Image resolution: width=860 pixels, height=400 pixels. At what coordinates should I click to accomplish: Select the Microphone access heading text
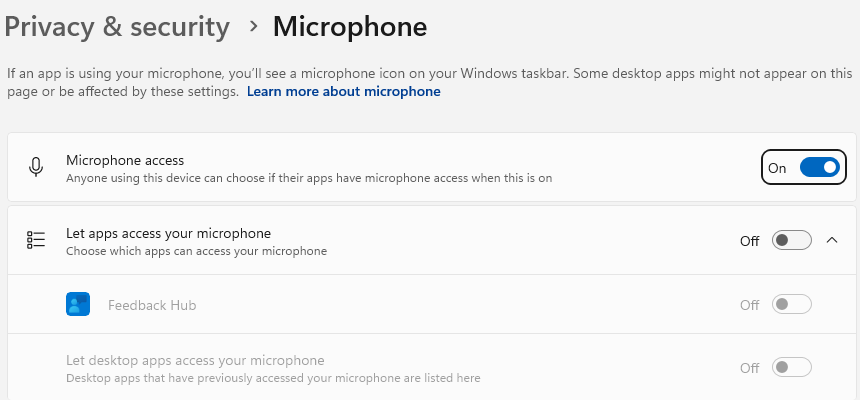pos(125,160)
